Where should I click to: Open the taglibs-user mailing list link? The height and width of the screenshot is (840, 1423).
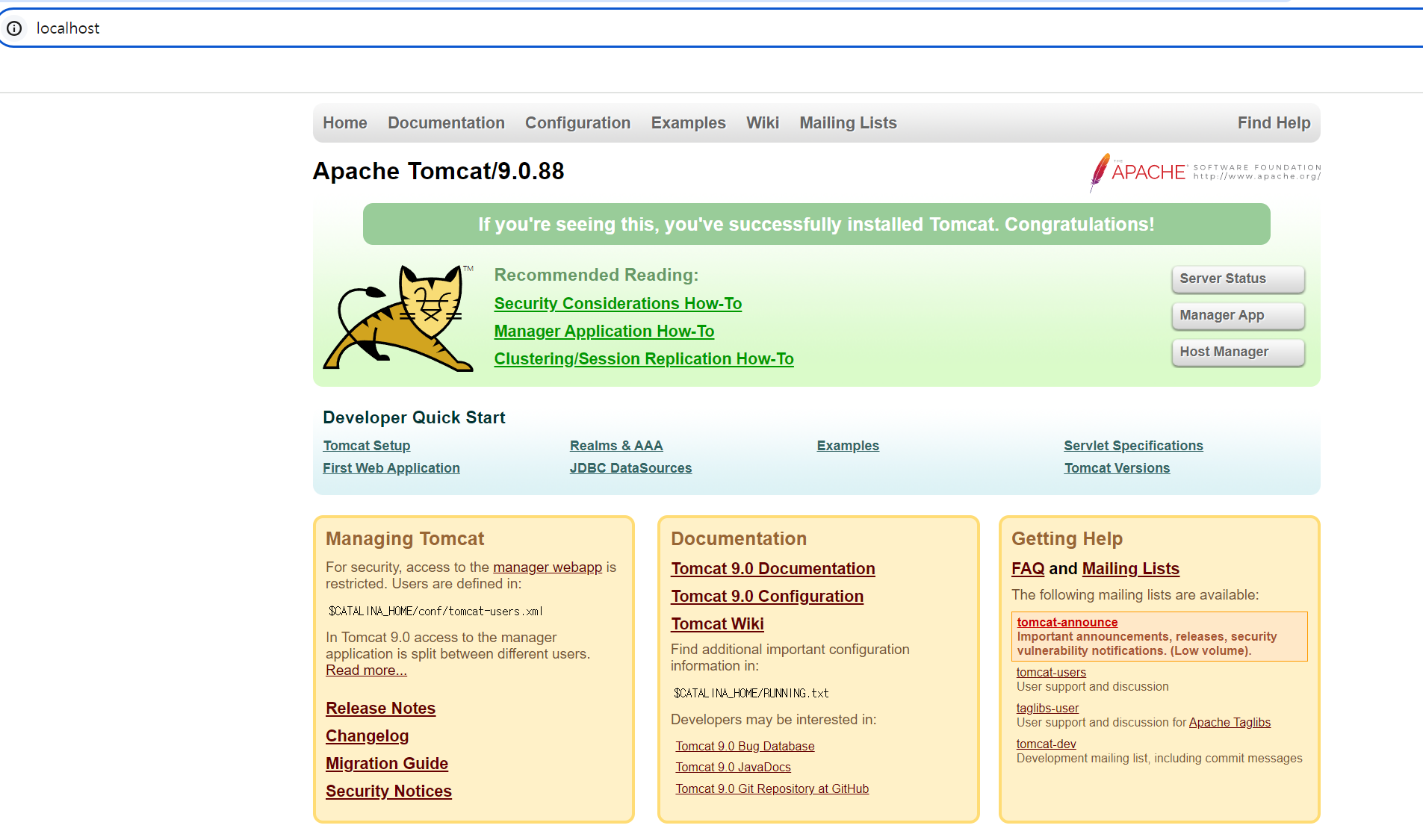tap(1047, 709)
